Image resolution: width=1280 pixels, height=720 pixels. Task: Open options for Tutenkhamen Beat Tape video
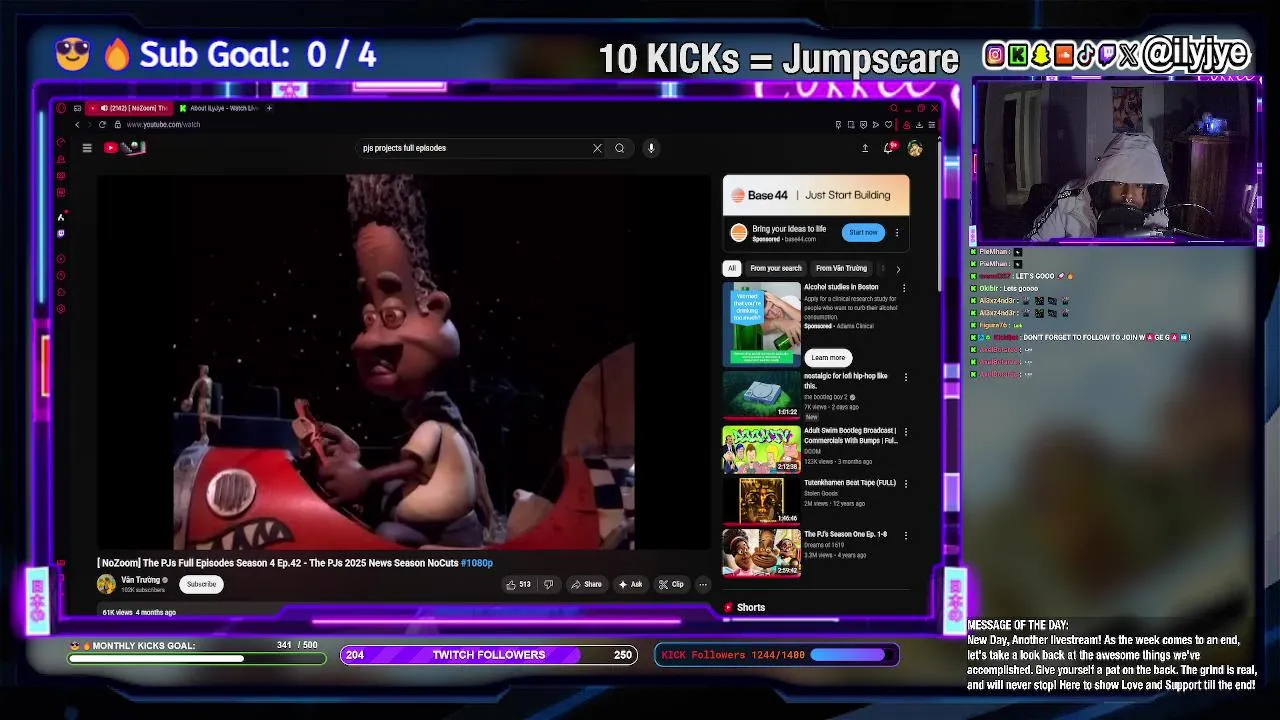point(906,484)
